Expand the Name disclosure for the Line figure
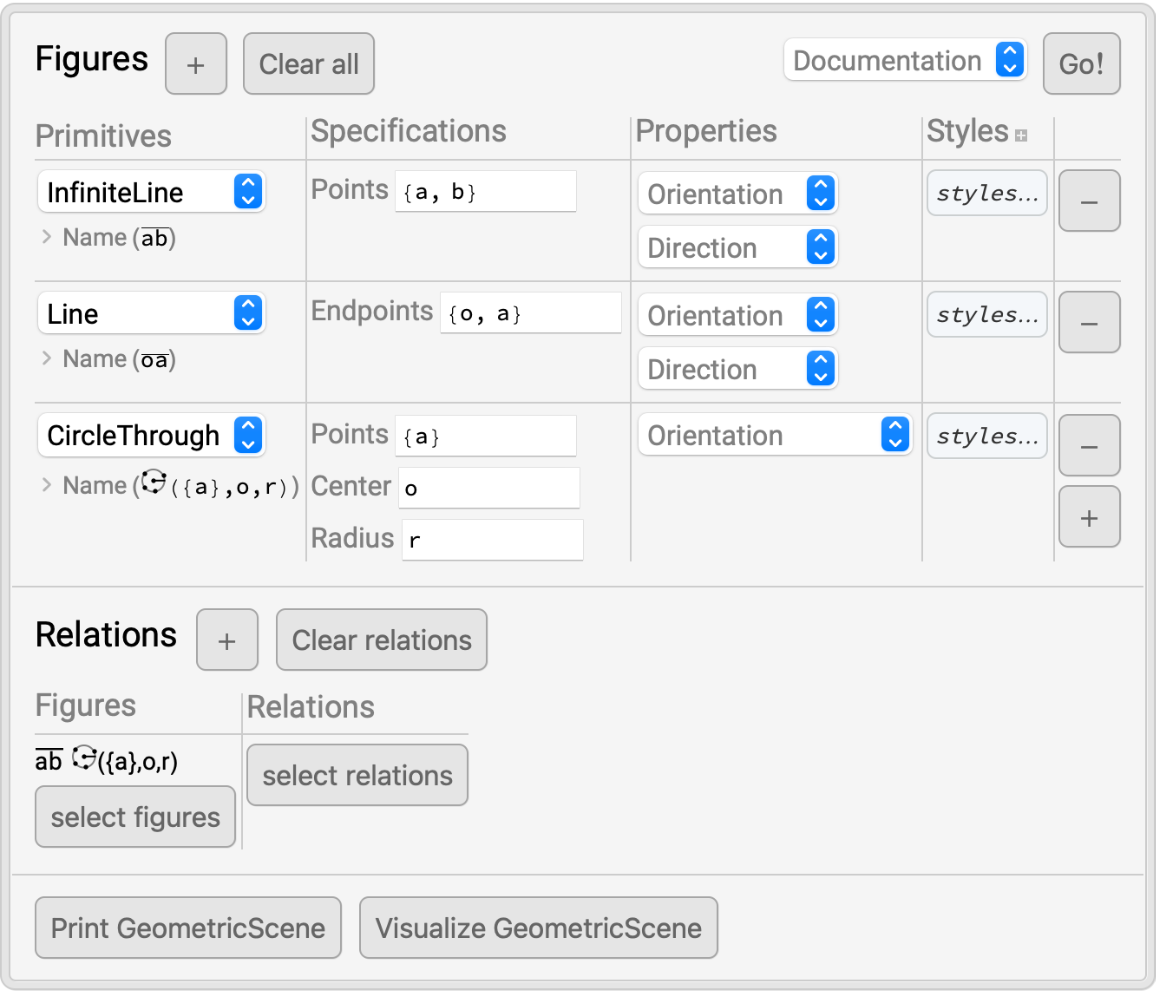 click(x=46, y=359)
